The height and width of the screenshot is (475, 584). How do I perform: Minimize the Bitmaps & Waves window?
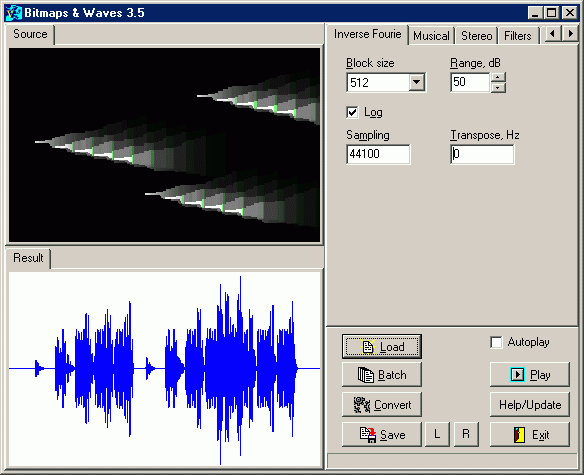pos(535,13)
